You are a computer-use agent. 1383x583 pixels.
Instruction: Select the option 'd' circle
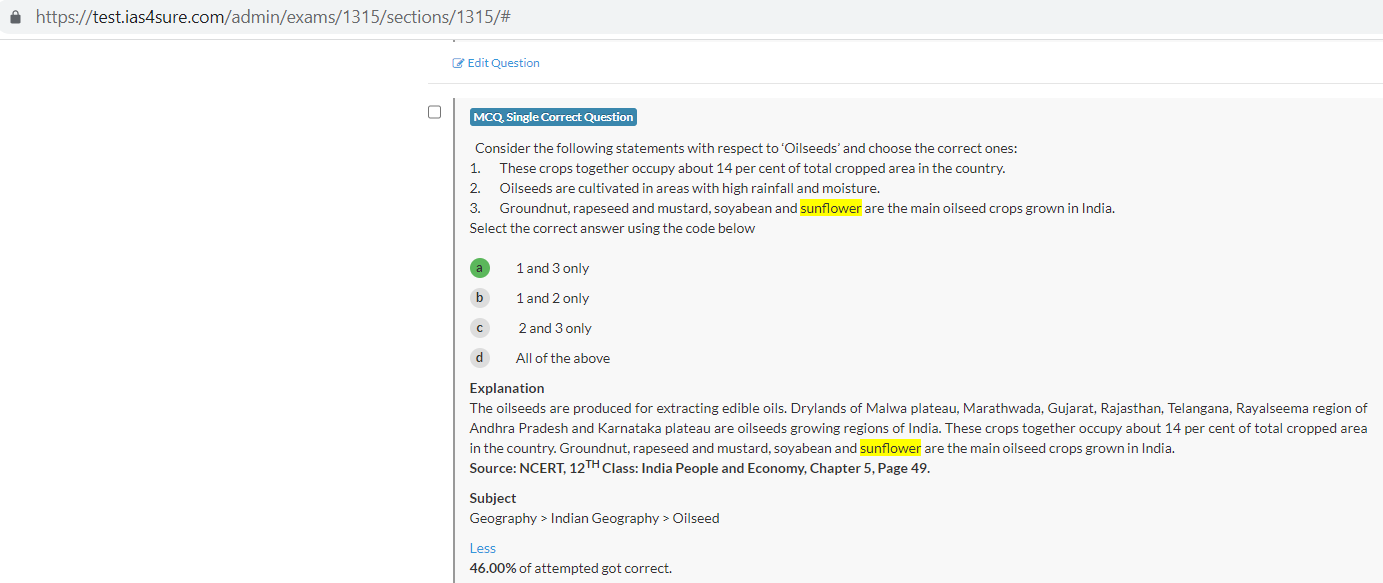480,358
